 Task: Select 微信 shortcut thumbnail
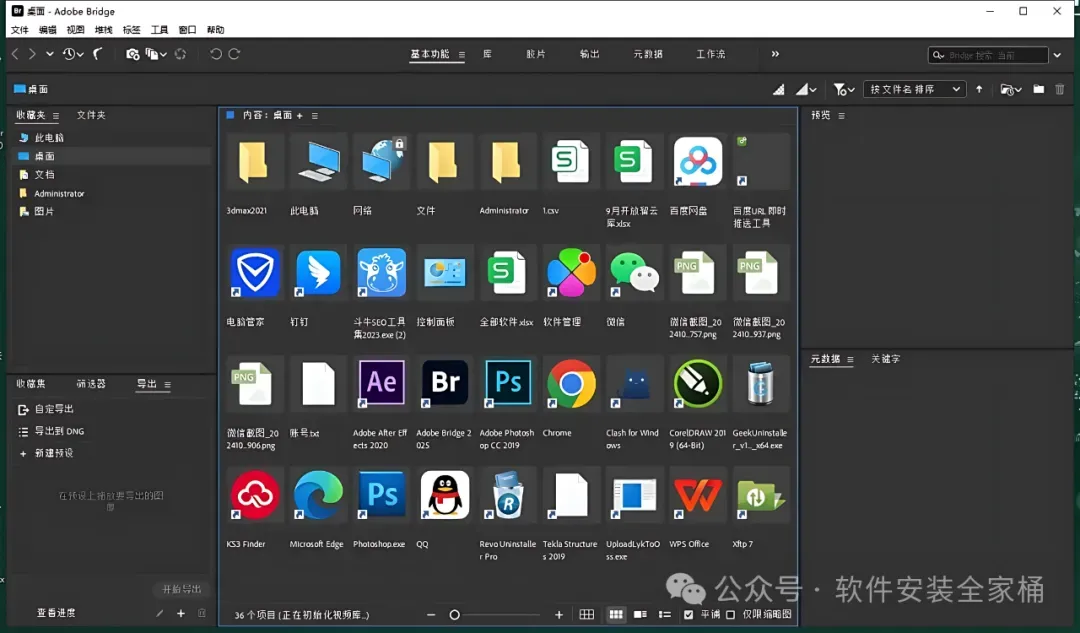click(x=634, y=272)
